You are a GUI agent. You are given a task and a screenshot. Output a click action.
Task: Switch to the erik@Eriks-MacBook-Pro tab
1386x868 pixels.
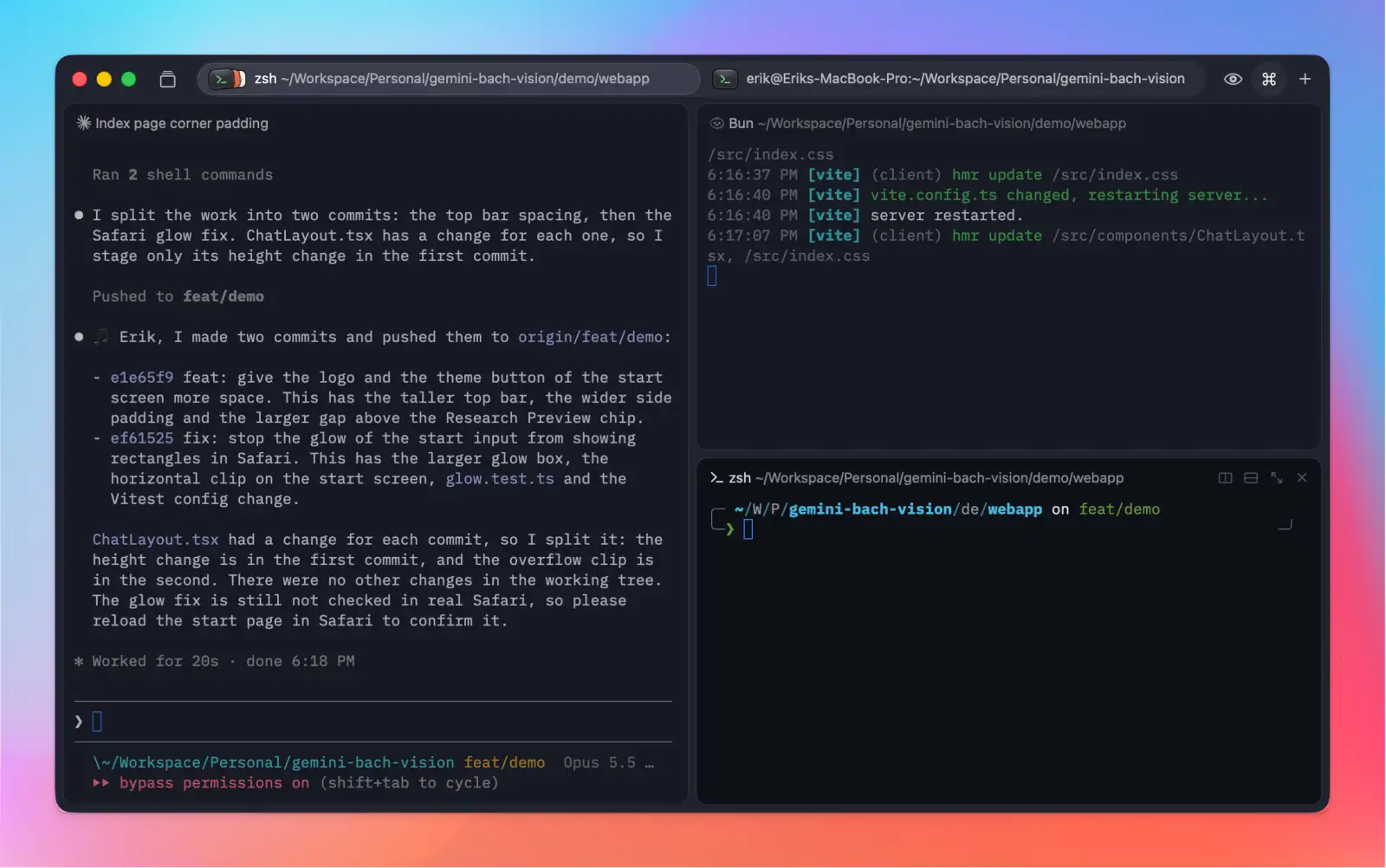(x=955, y=79)
